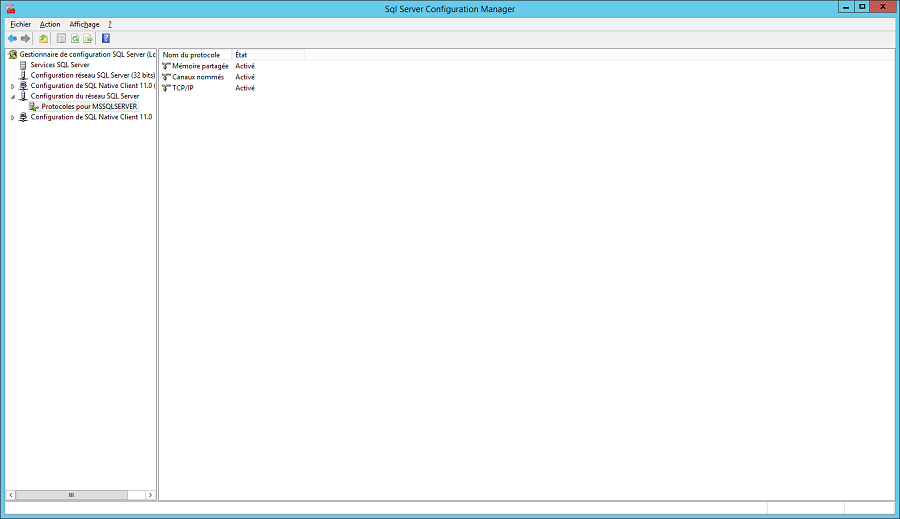Sort by État column header
The height and width of the screenshot is (519, 900).
pyautogui.click(x=268, y=55)
